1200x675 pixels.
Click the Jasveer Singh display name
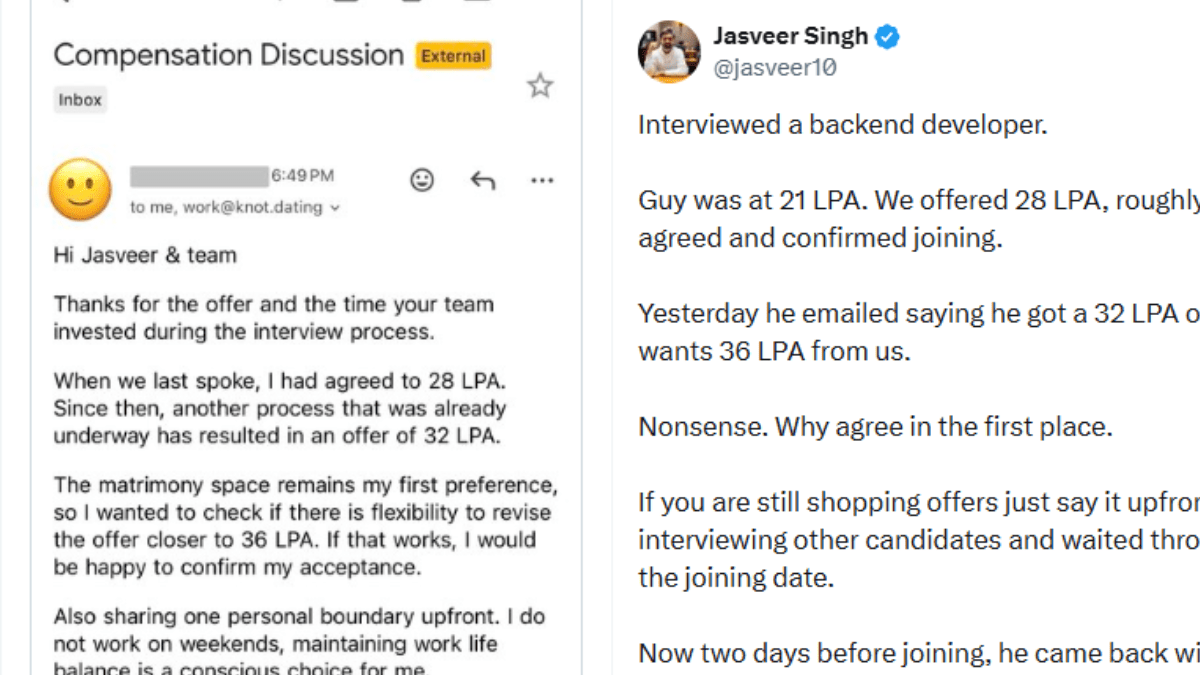point(790,37)
